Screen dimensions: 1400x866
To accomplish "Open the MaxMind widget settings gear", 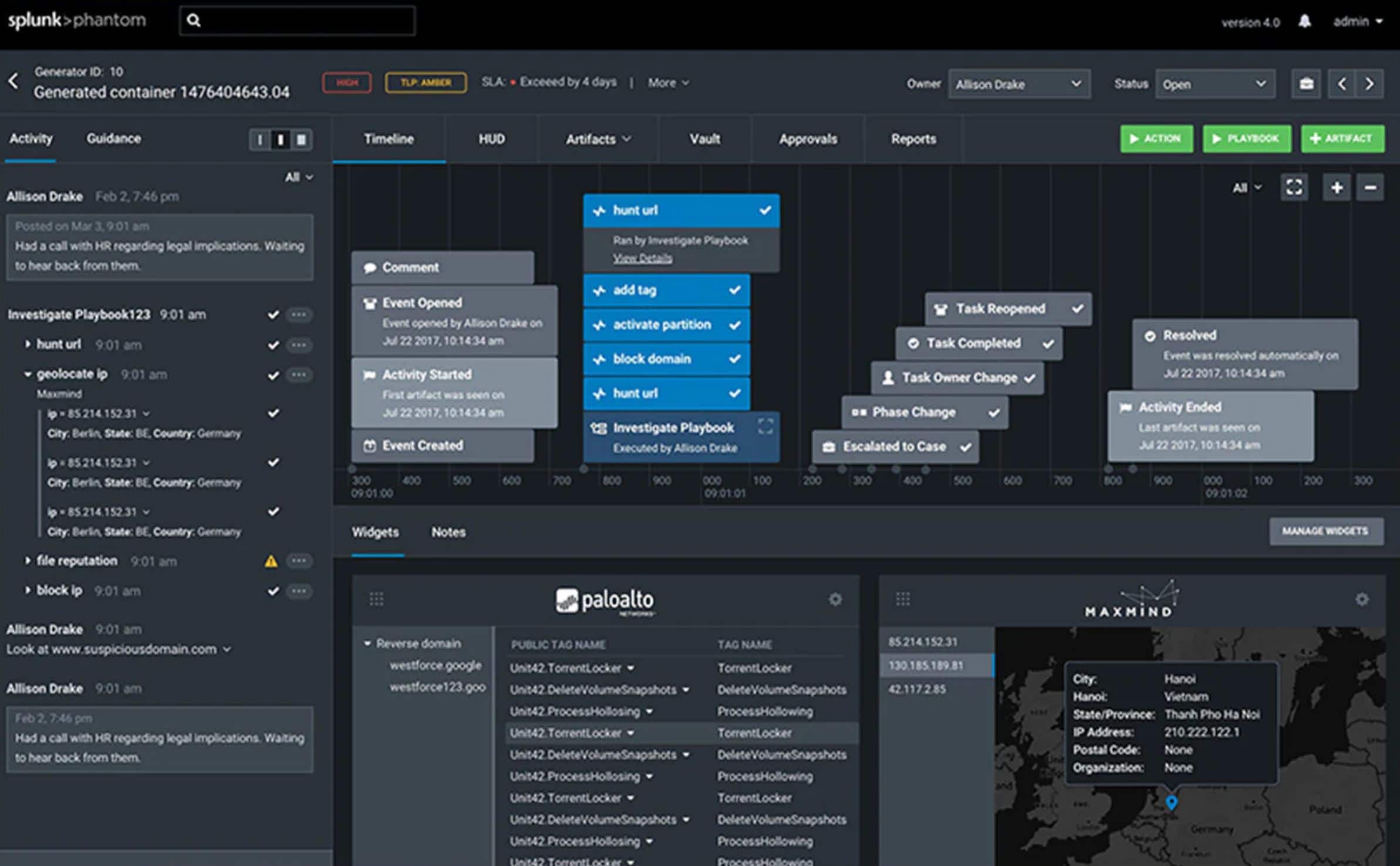I will pyautogui.click(x=1361, y=599).
